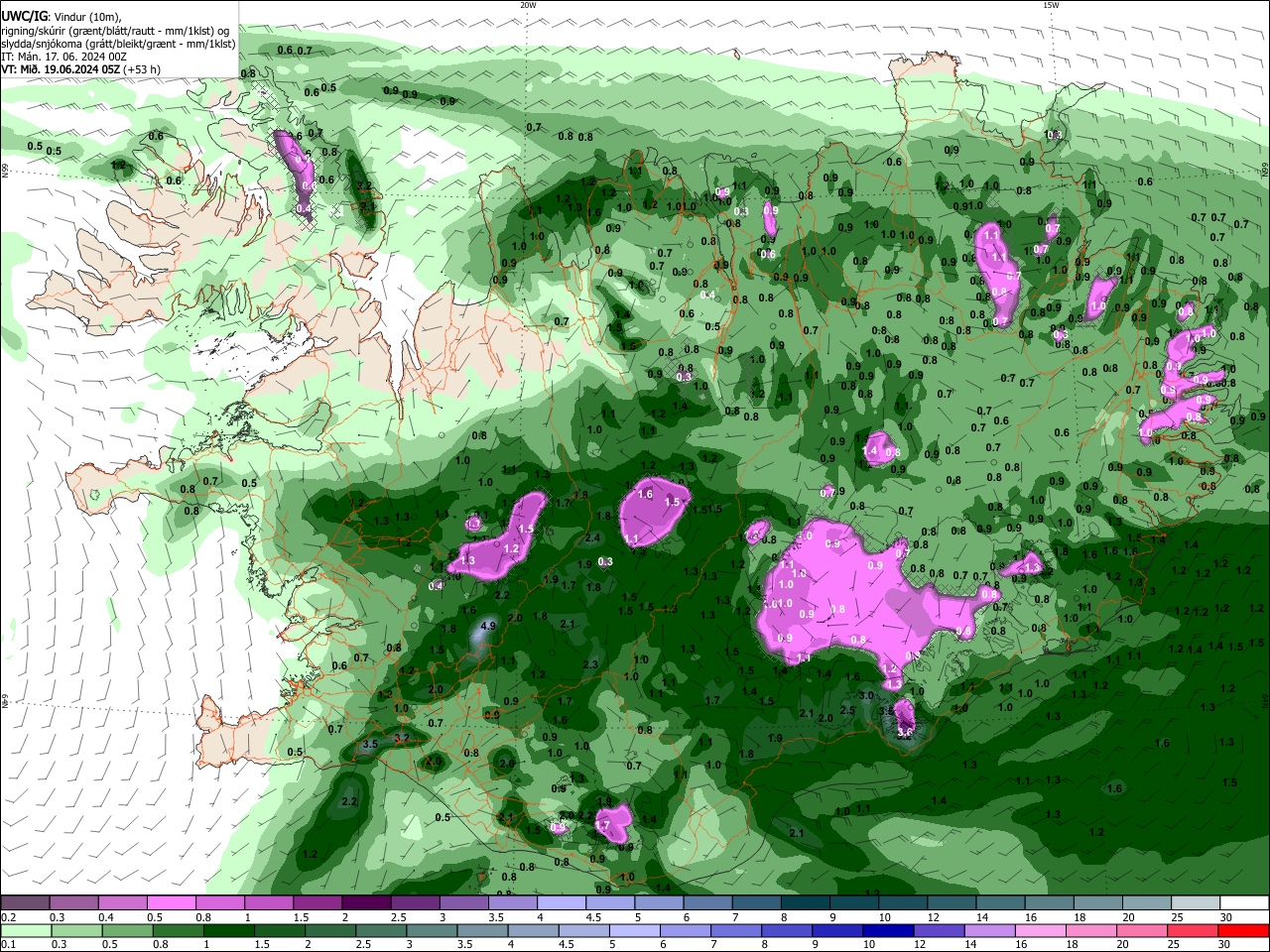Select the 'rigning/skúrir' rain legend description line
1270x952 pixels.
point(114,31)
